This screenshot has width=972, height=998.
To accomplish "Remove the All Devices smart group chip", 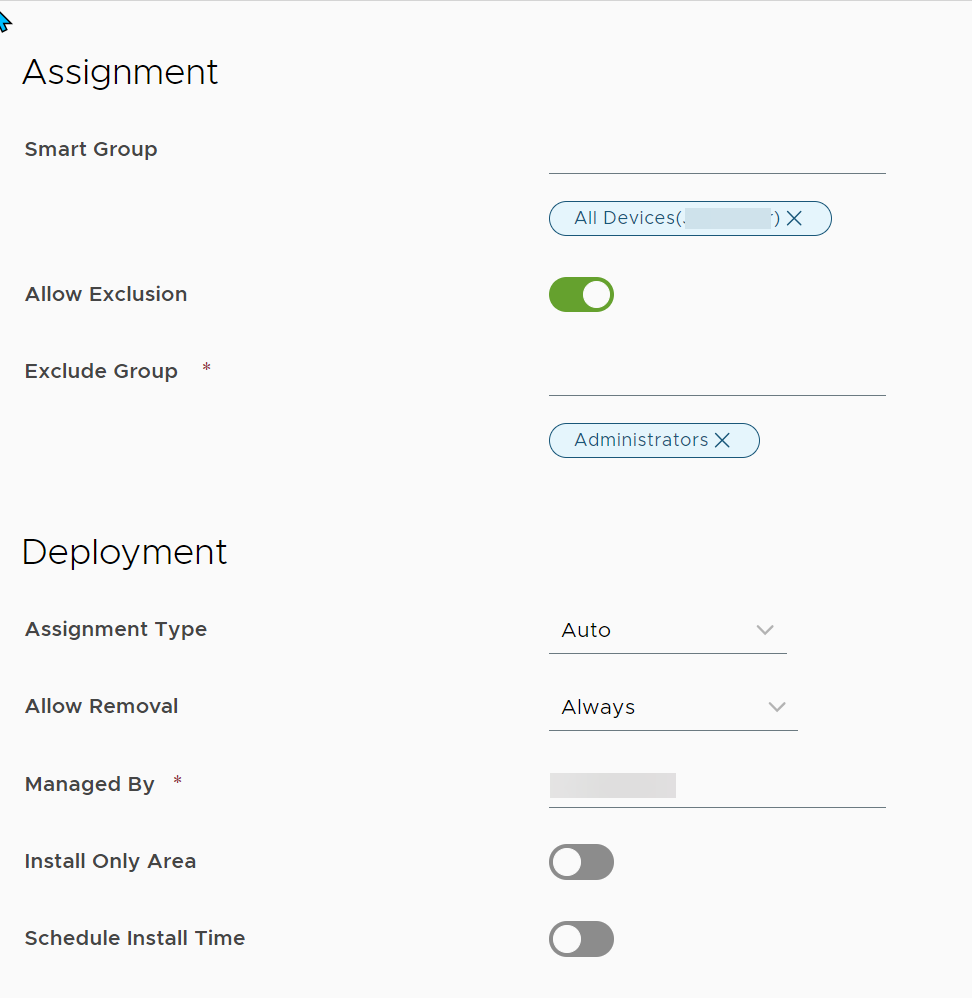I will pos(794,218).
